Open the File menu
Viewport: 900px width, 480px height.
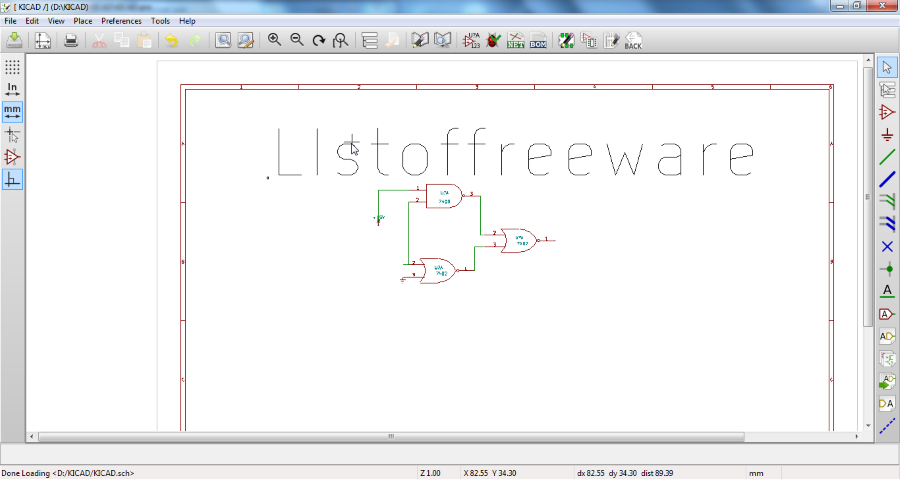tap(10, 21)
